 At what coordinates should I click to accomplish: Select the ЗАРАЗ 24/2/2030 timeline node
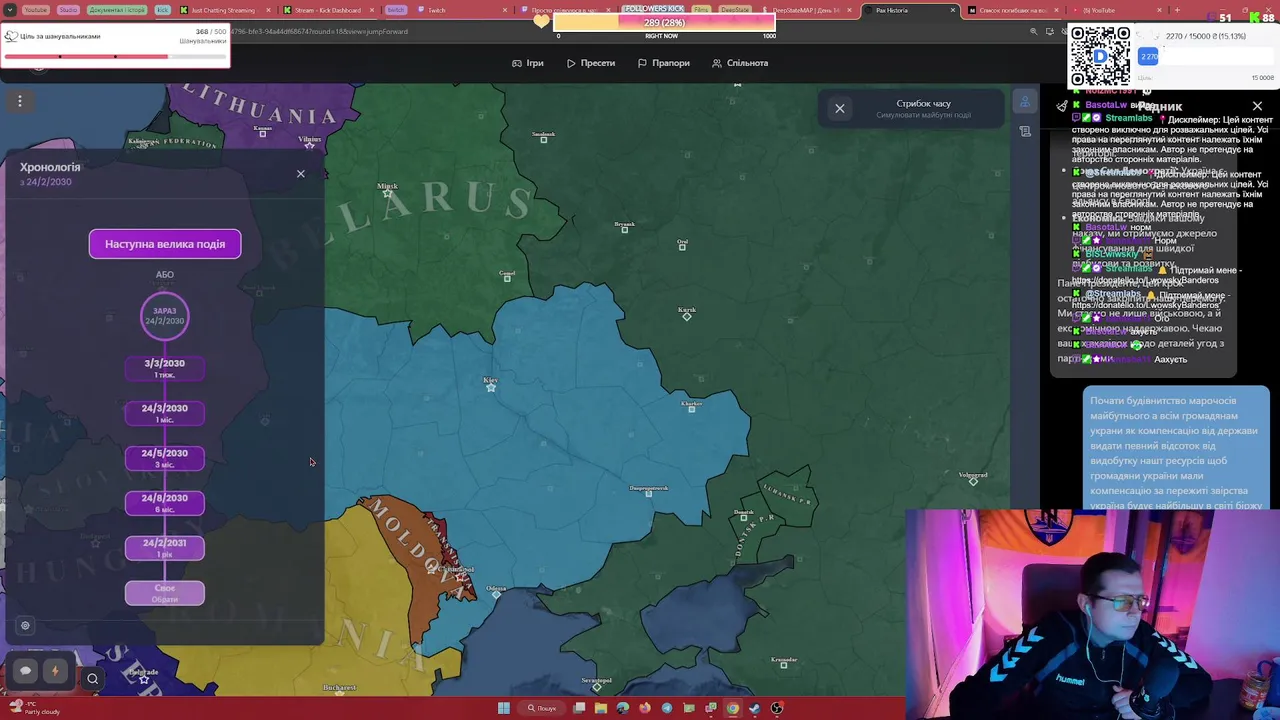click(165, 316)
